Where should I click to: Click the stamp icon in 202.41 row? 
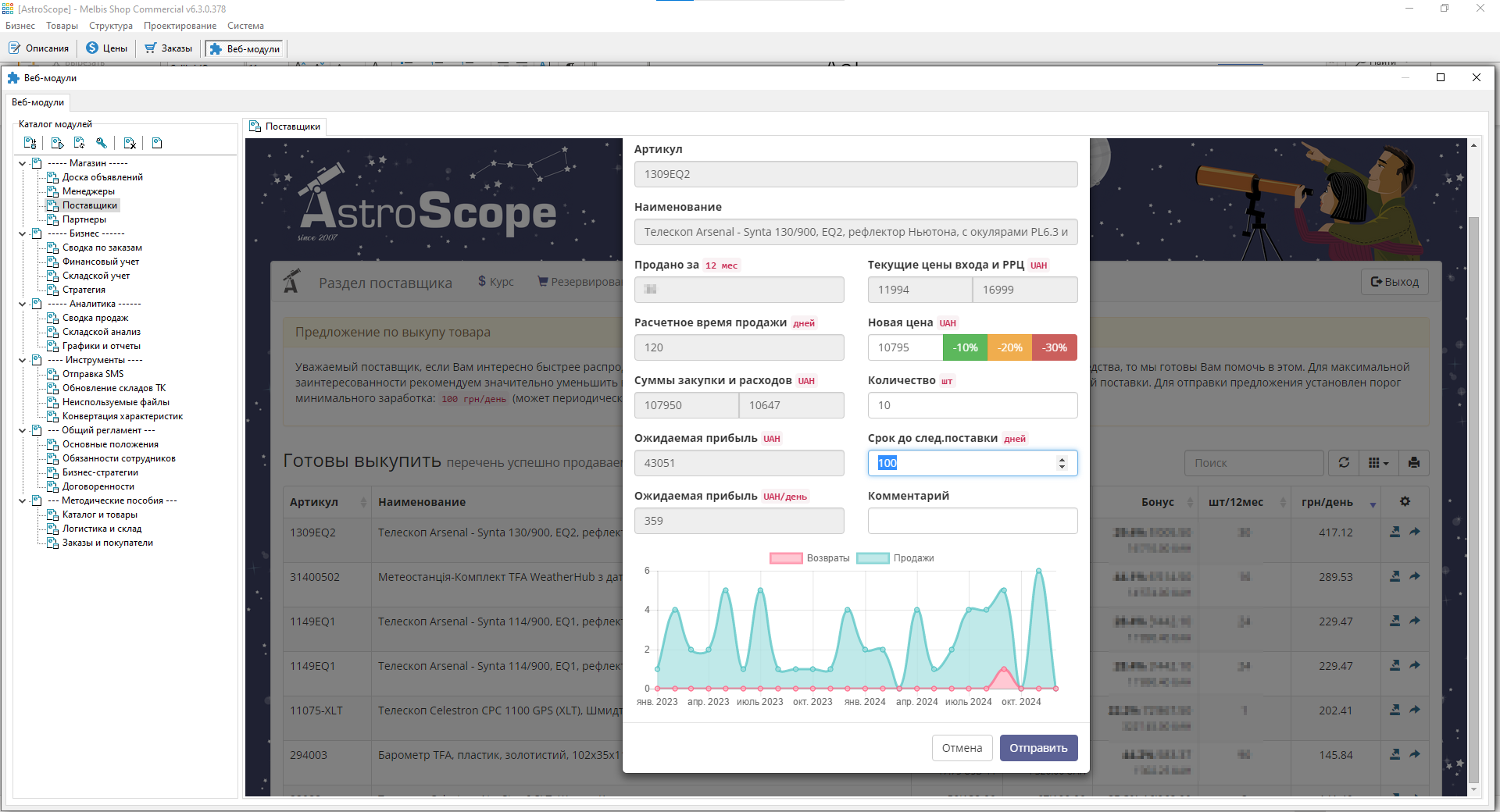click(1395, 710)
